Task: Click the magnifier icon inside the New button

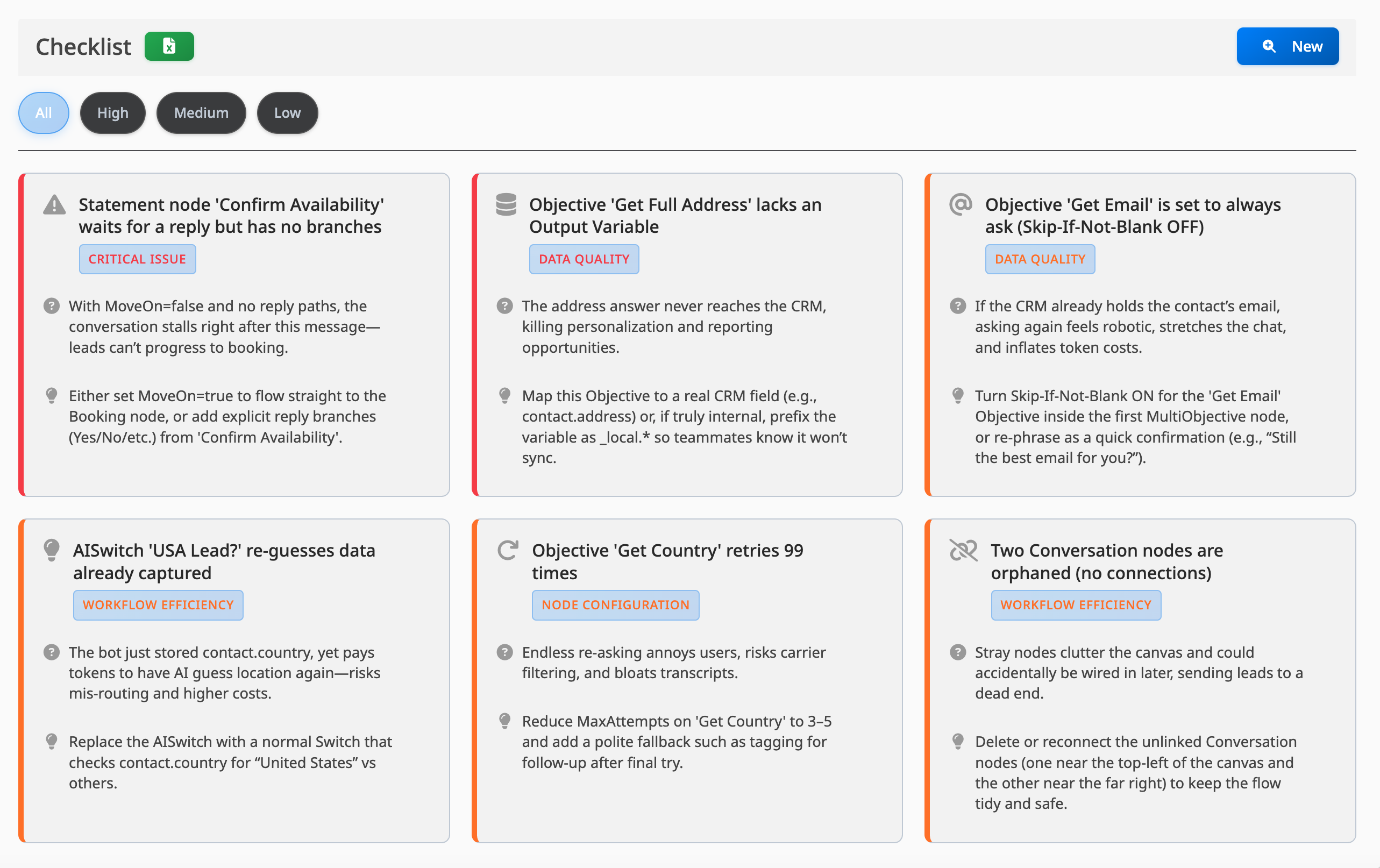Action: [1269, 46]
